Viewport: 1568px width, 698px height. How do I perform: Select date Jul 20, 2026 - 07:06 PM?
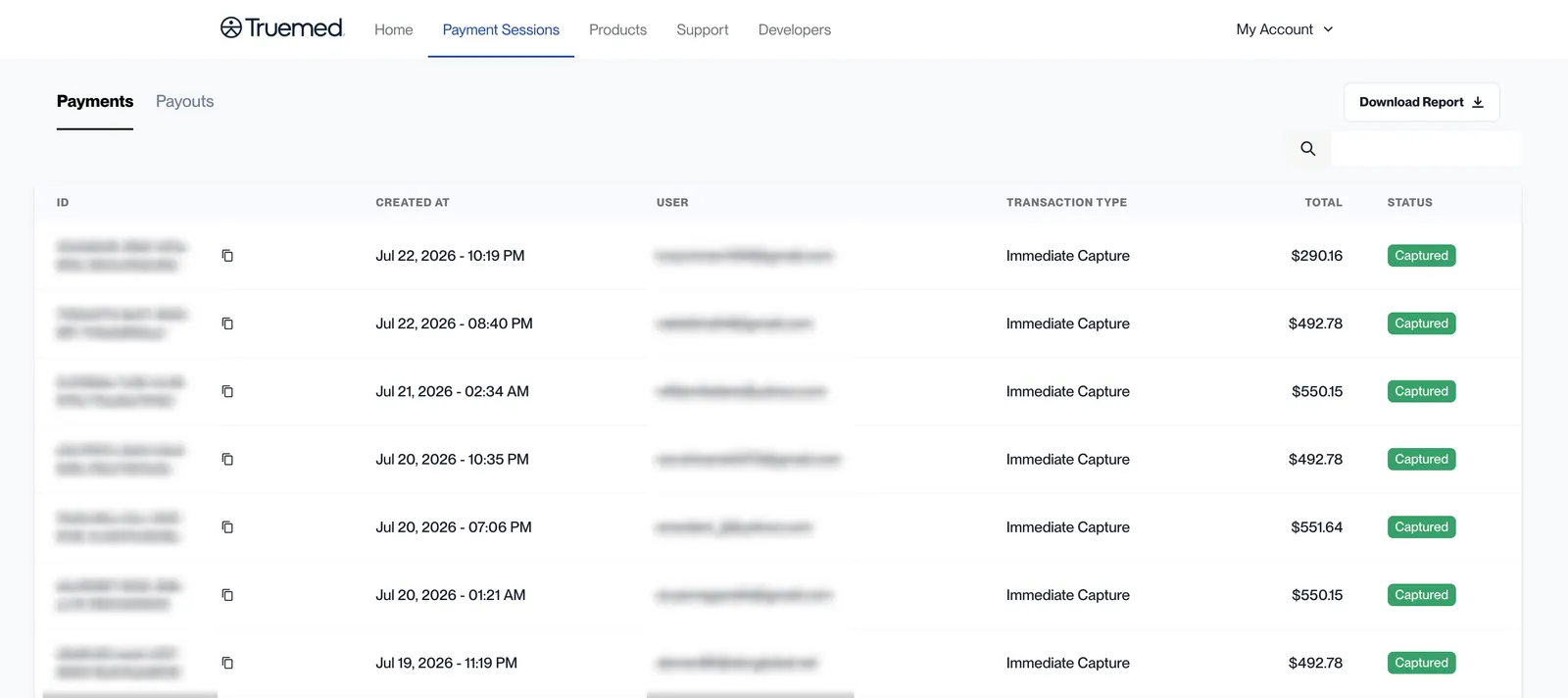[x=454, y=527]
